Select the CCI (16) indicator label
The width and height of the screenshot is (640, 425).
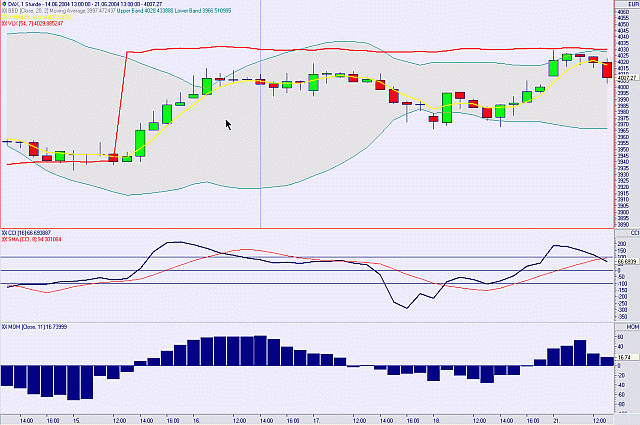point(42,233)
